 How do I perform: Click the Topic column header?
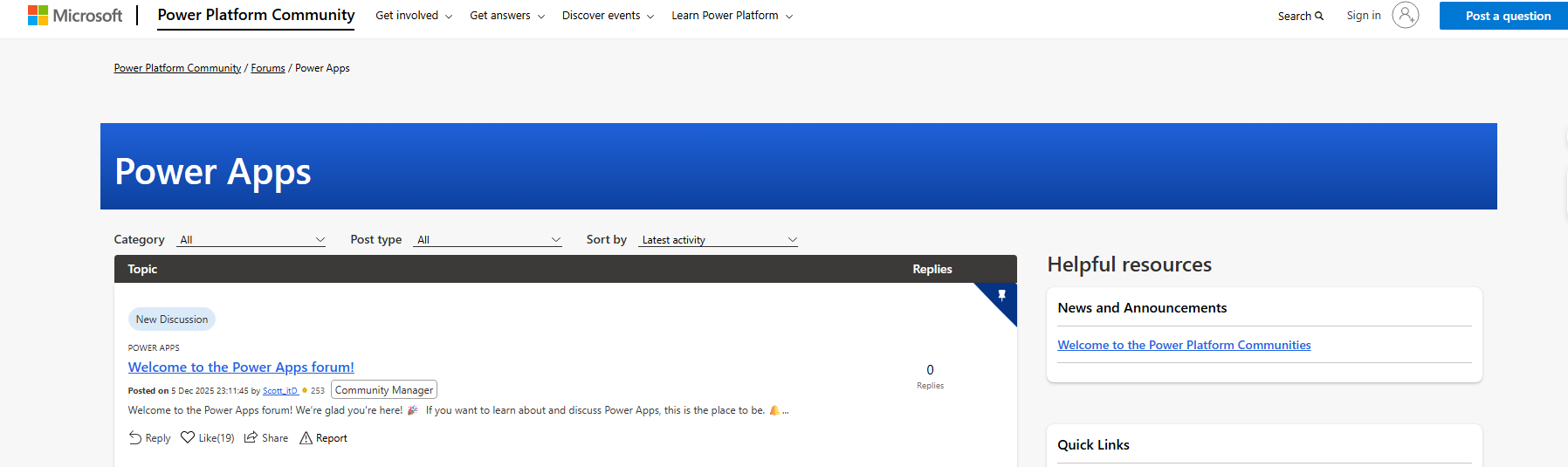click(x=142, y=269)
